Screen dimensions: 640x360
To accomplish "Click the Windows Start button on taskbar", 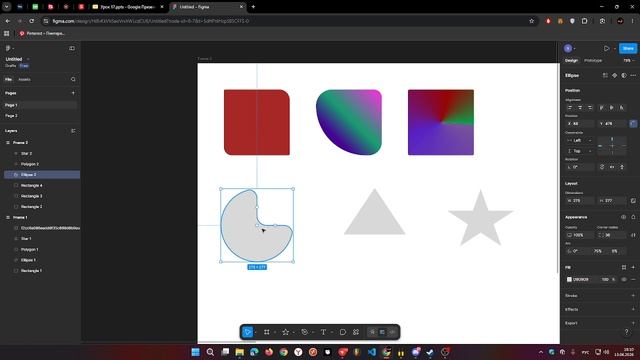I will 196,352.
